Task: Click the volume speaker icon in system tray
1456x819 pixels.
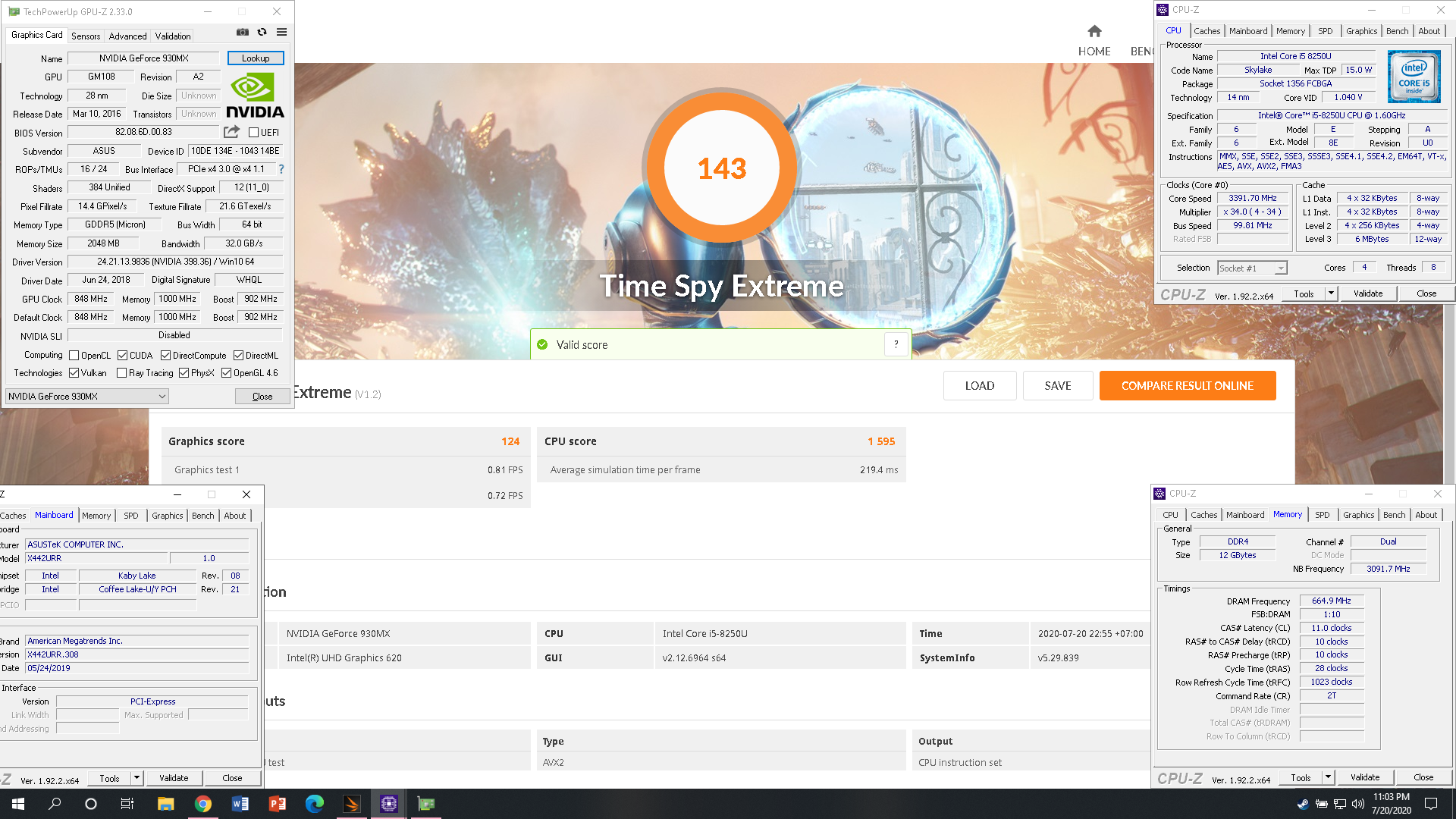Action: point(1357,804)
